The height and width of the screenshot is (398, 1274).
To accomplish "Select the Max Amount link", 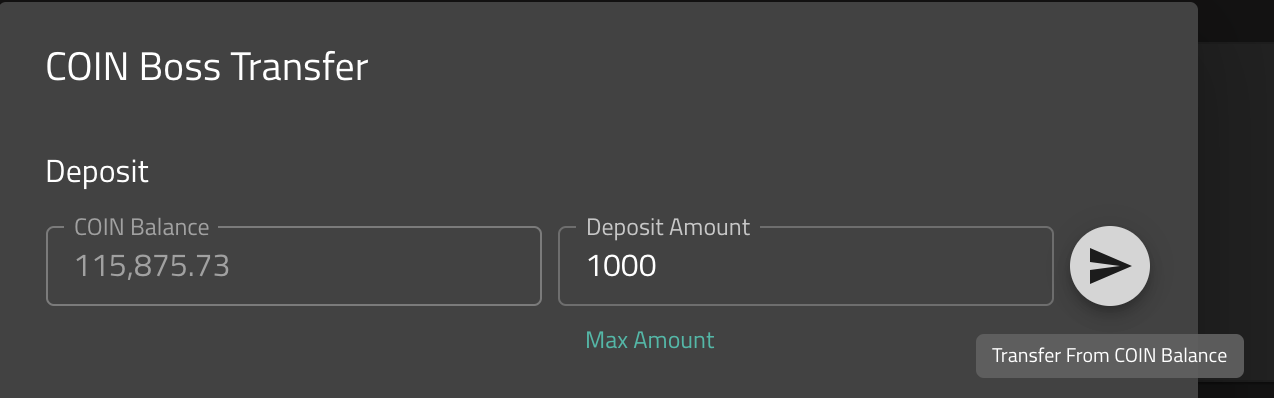I will [650, 340].
